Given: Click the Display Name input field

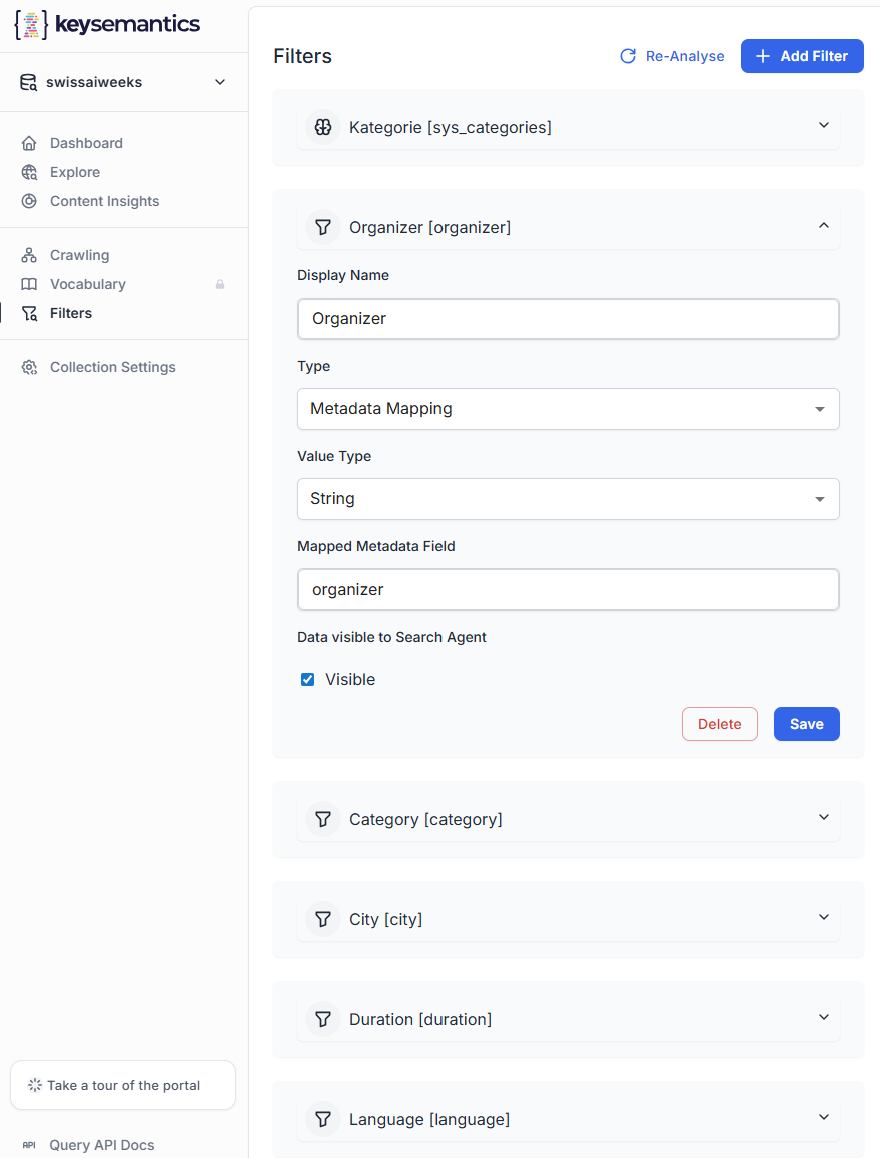Looking at the screenshot, I should coord(568,319).
